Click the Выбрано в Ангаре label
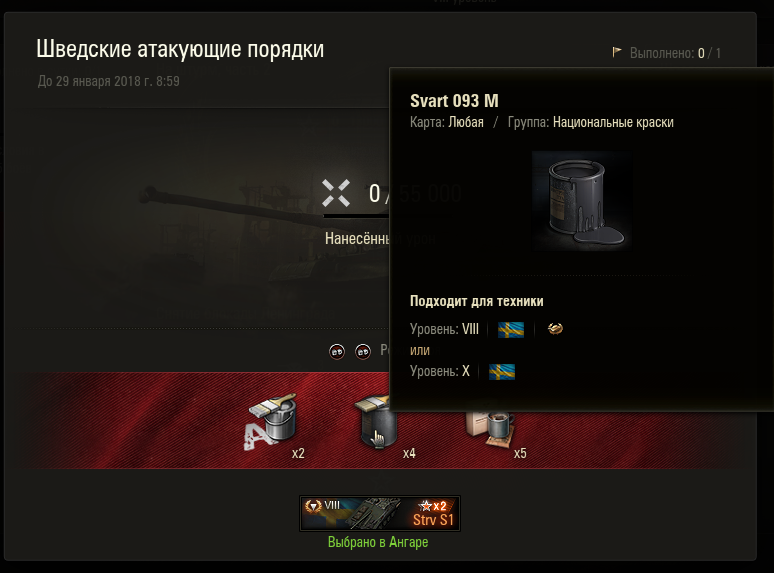The height and width of the screenshot is (573, 774). (x=378, y=542)
